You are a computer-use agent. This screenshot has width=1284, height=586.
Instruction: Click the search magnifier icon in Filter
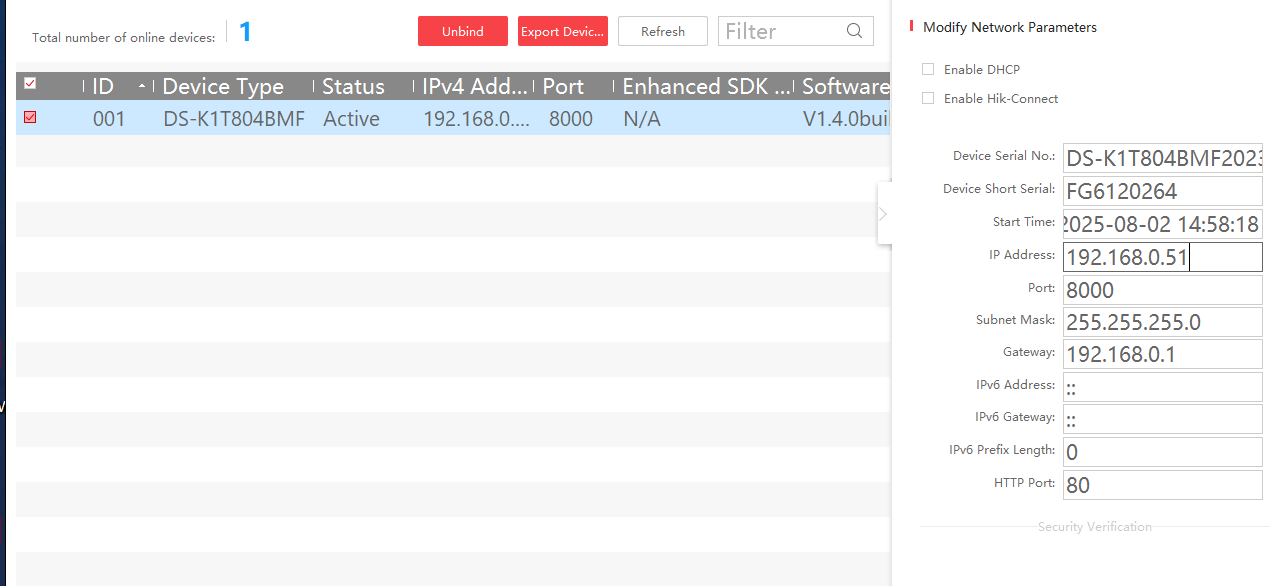click(854, 31)
